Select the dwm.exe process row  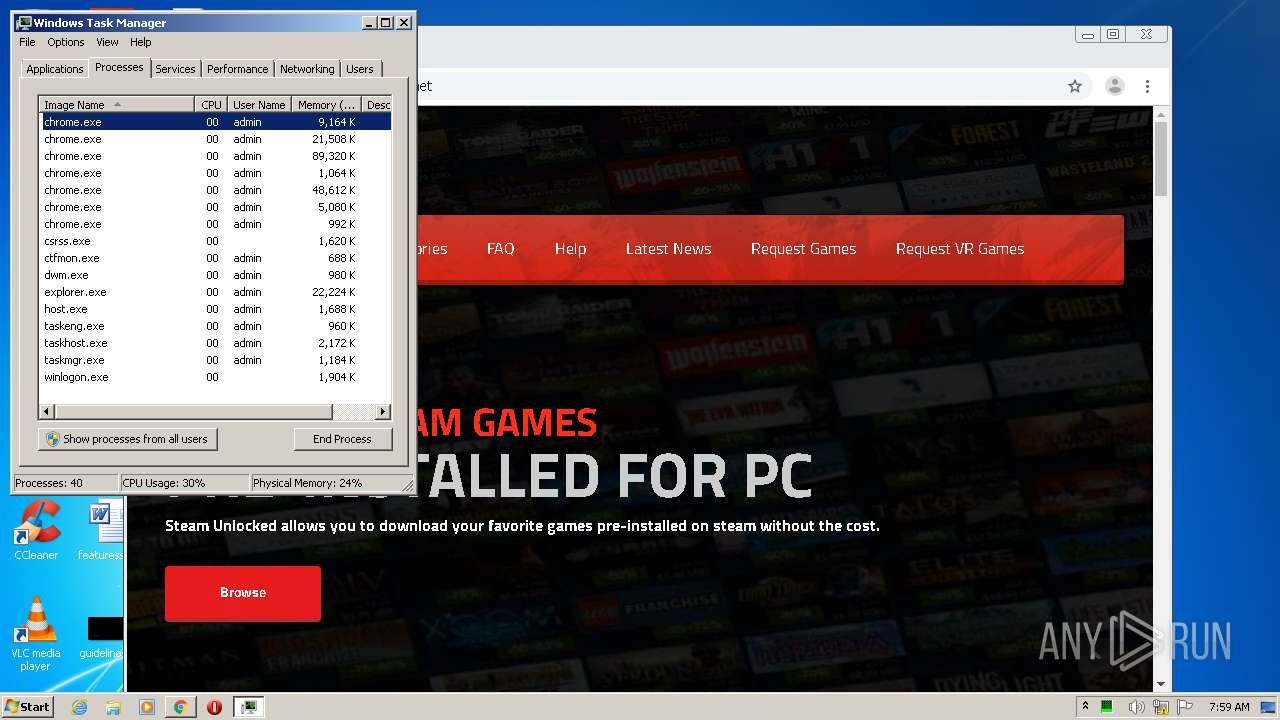[x=215, y=275]
